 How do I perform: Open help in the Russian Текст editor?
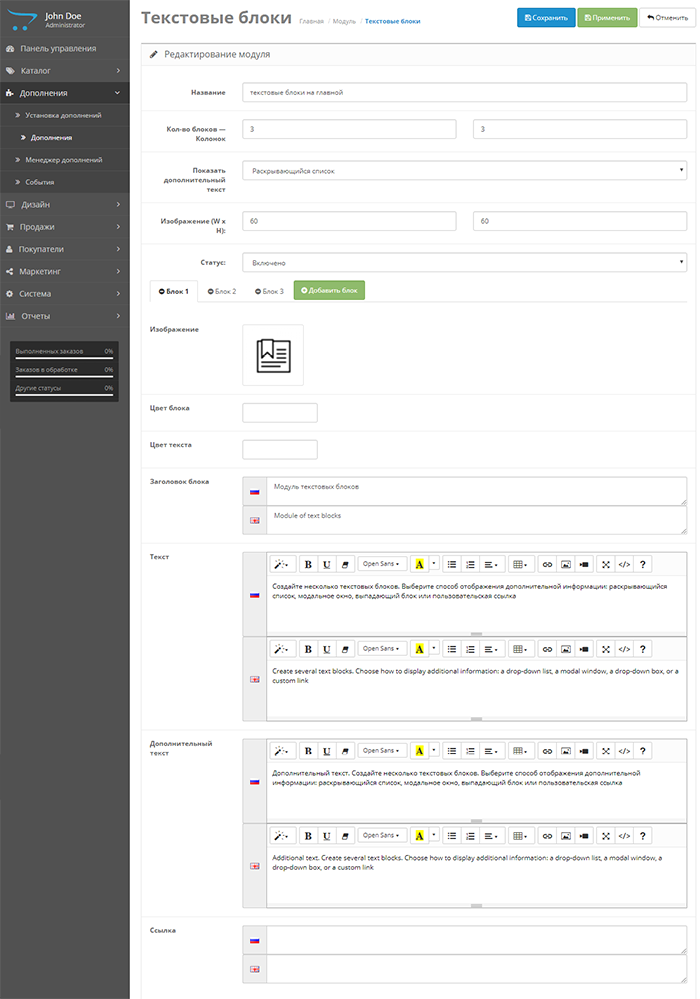pos(643,563)
